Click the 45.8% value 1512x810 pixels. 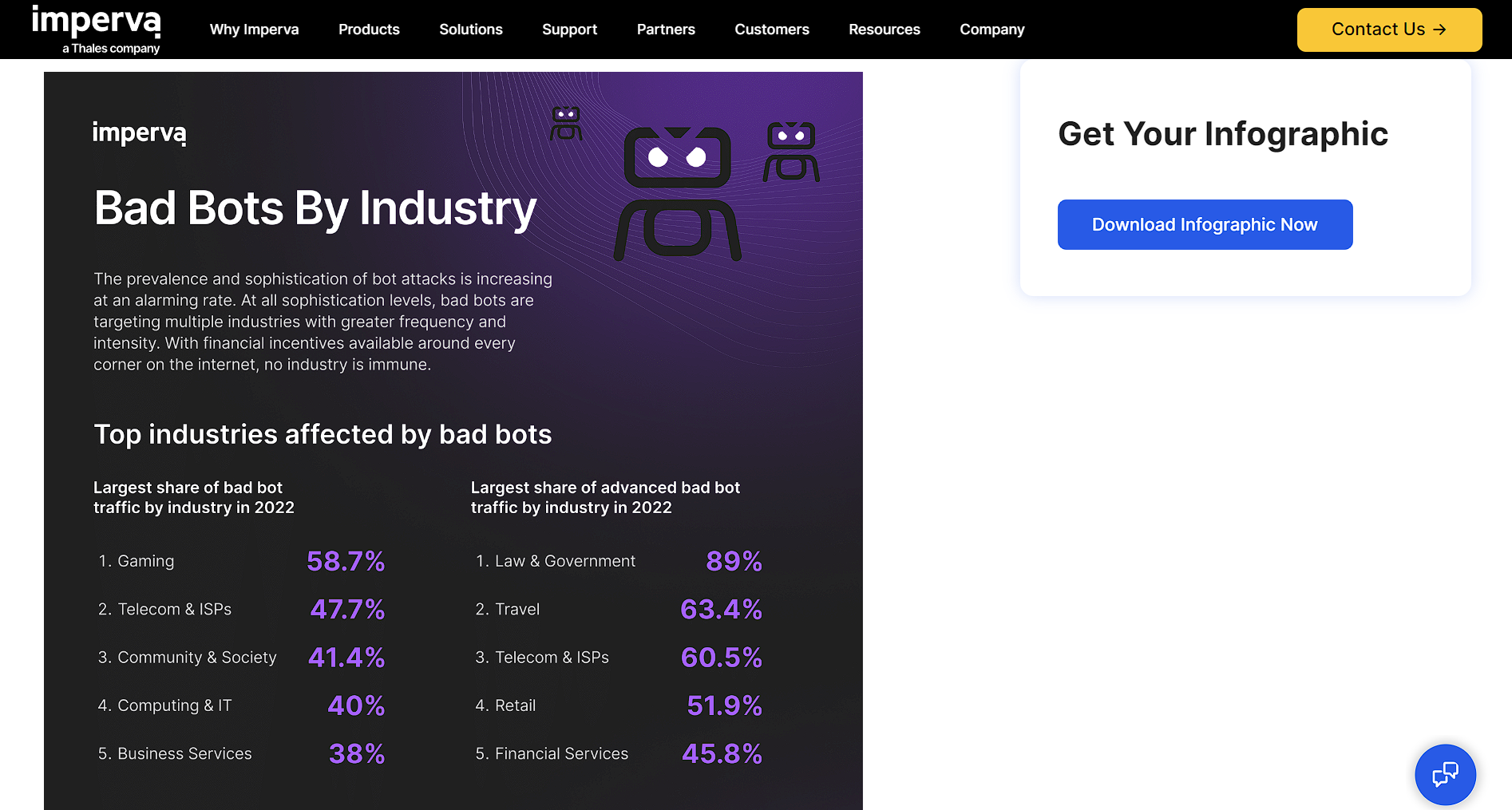coord(722,753)
